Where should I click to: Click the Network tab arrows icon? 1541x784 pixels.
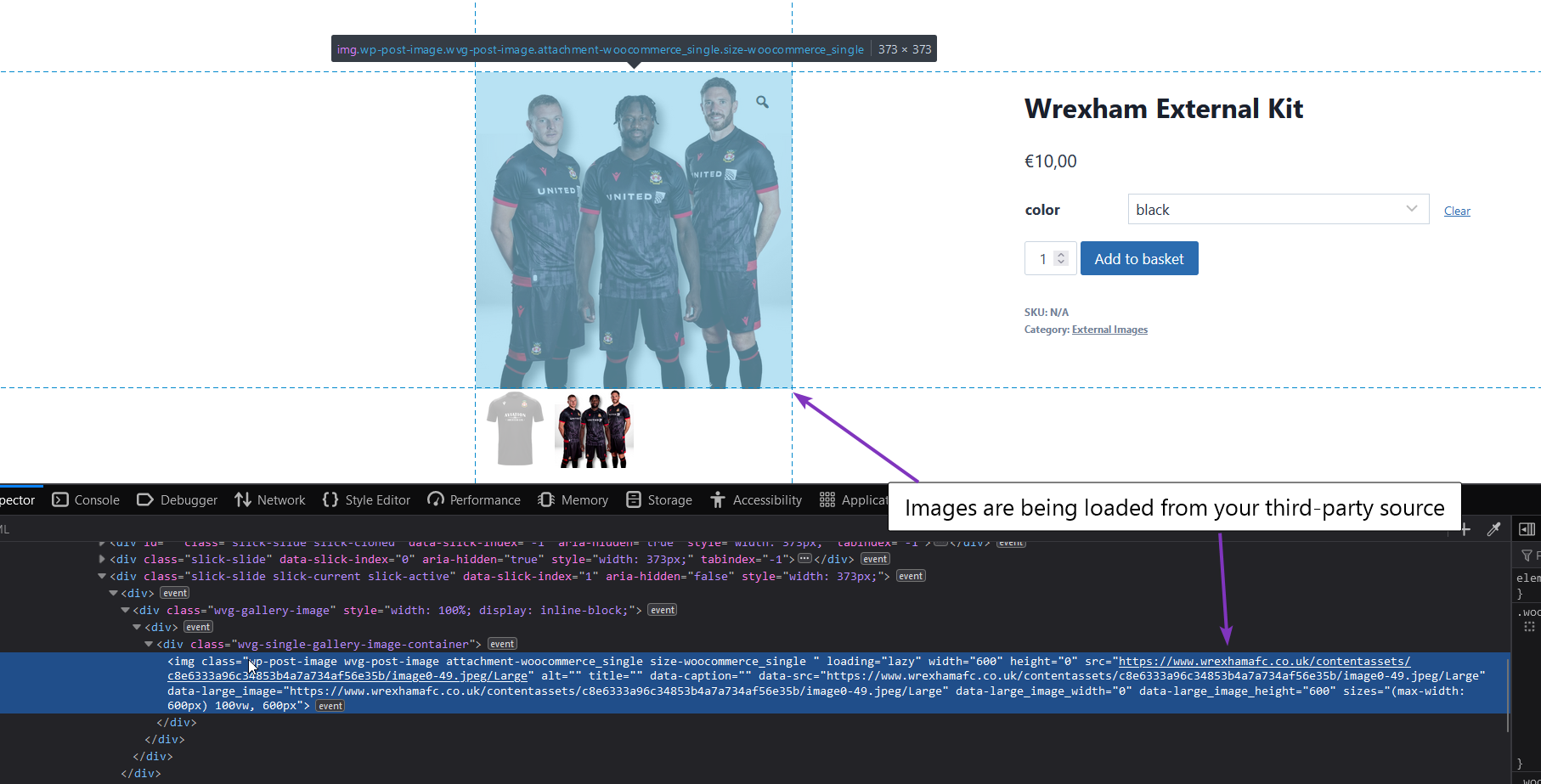(243, 499)
